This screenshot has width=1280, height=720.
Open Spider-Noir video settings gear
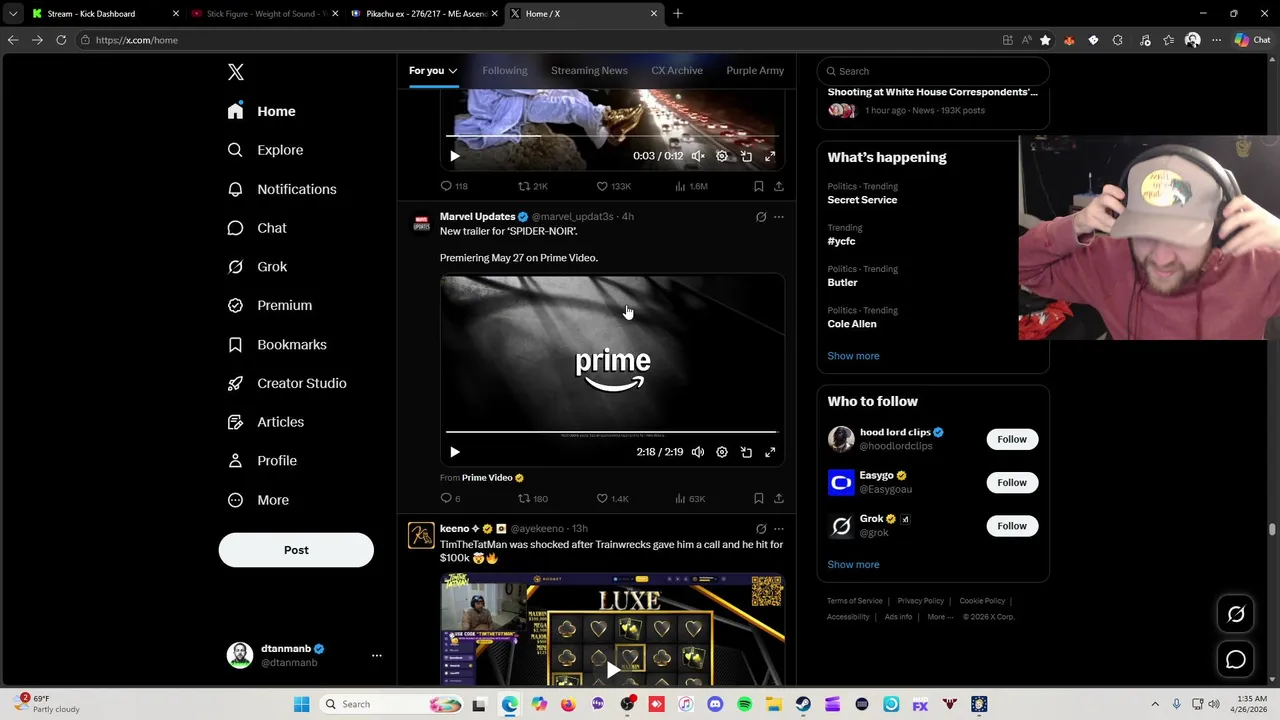pyautogui.click(x=722, y=452)
